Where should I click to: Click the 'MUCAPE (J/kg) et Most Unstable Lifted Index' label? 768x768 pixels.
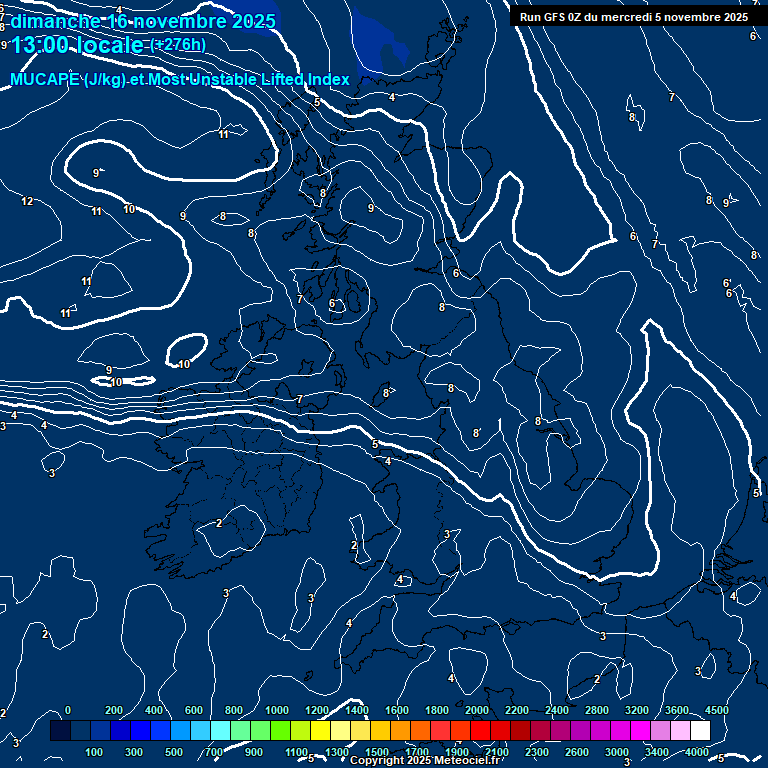pyautogui.click(x=180, y=79)
